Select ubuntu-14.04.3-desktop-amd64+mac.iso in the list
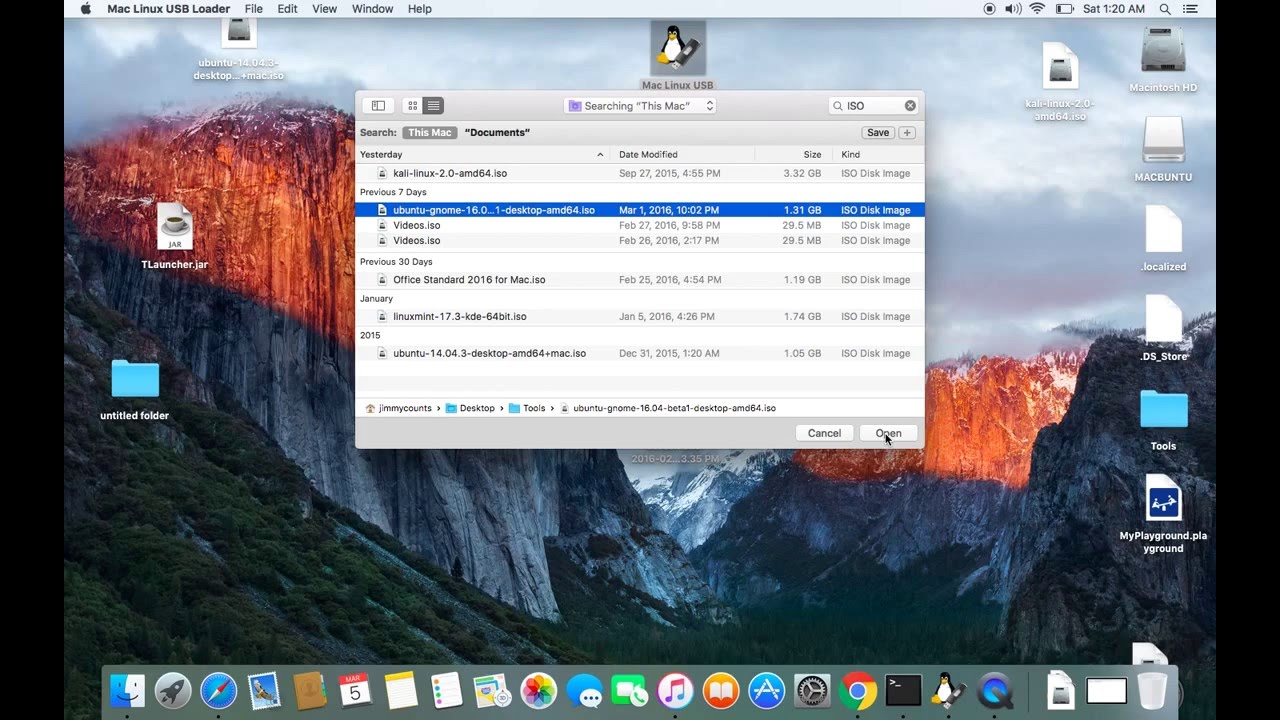Viewport: 1280px width, 720px height. [640, 353]
